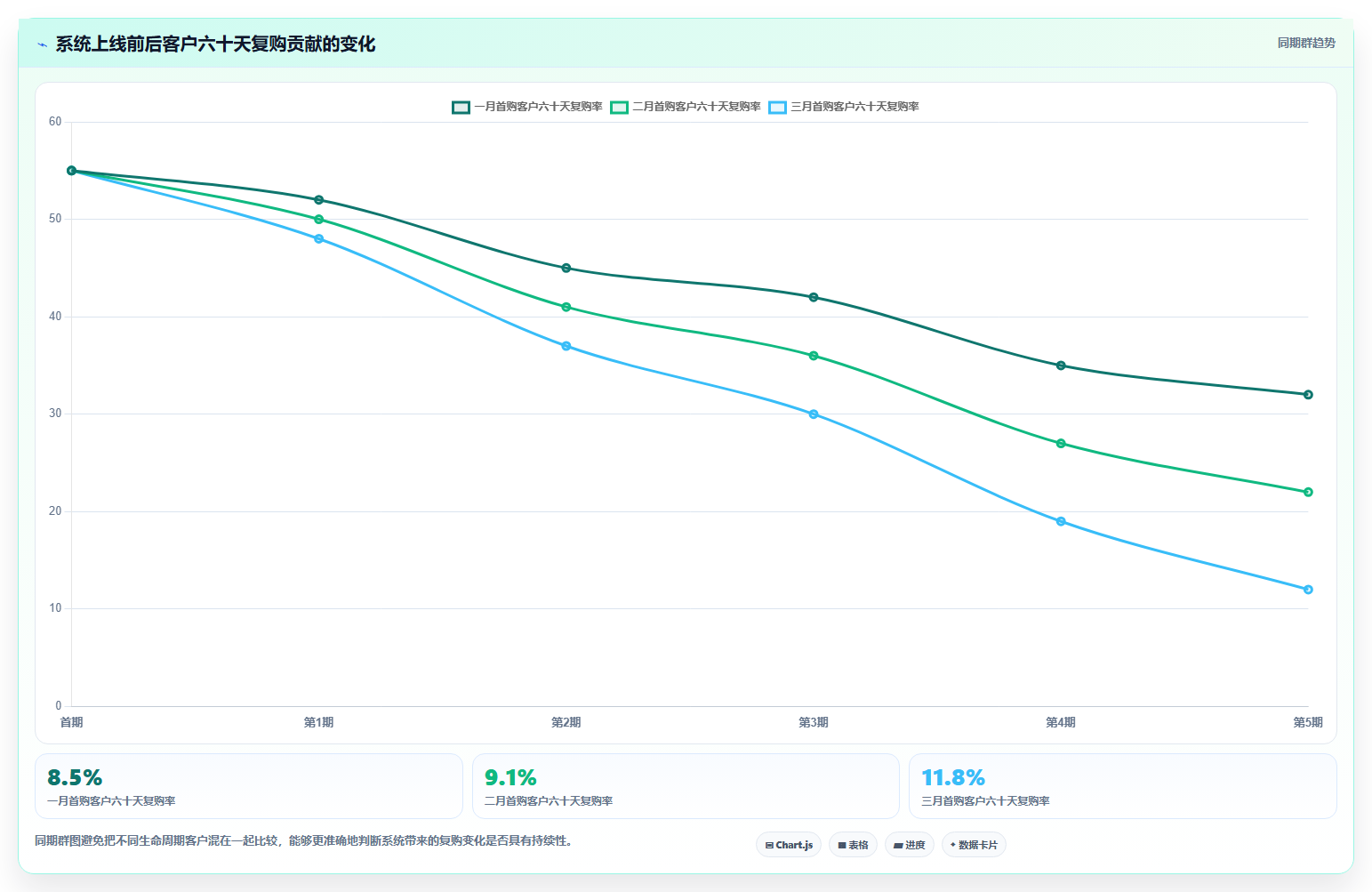1372x892 pixels.
Task: Click the 二月首购客户六十天复购率 caption under 9.1%
Action: click(x=549, y=801)
